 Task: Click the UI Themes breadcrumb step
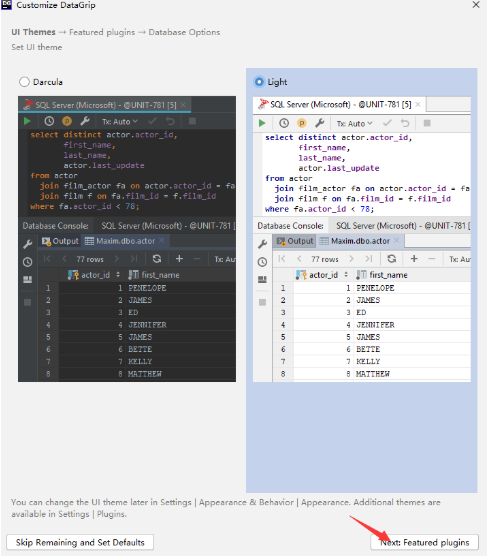33,32
